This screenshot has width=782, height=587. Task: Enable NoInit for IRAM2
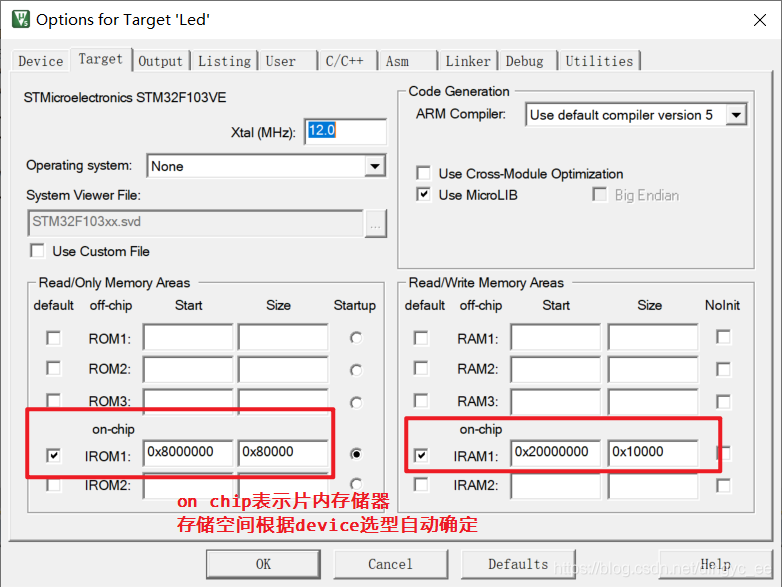click(723, 485)
